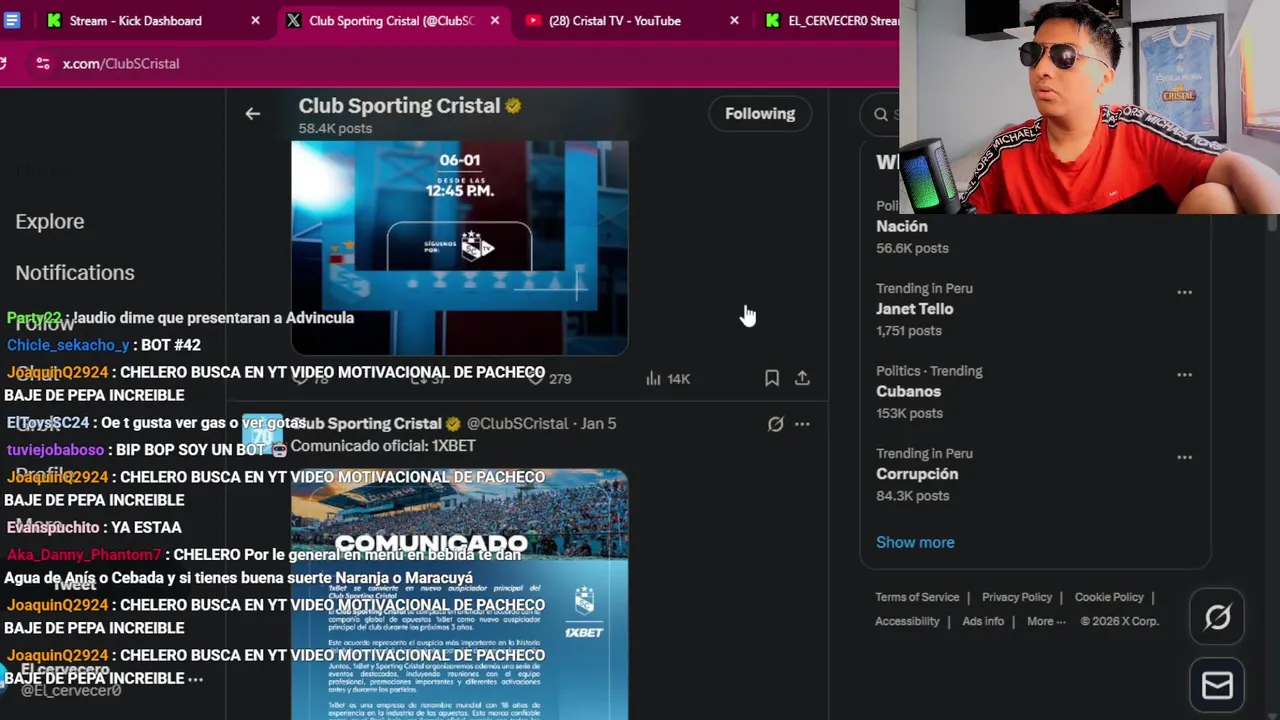Screen dimensions: 1280x720
Task: Open more options for Corrupción trend
Action: 1184,457
